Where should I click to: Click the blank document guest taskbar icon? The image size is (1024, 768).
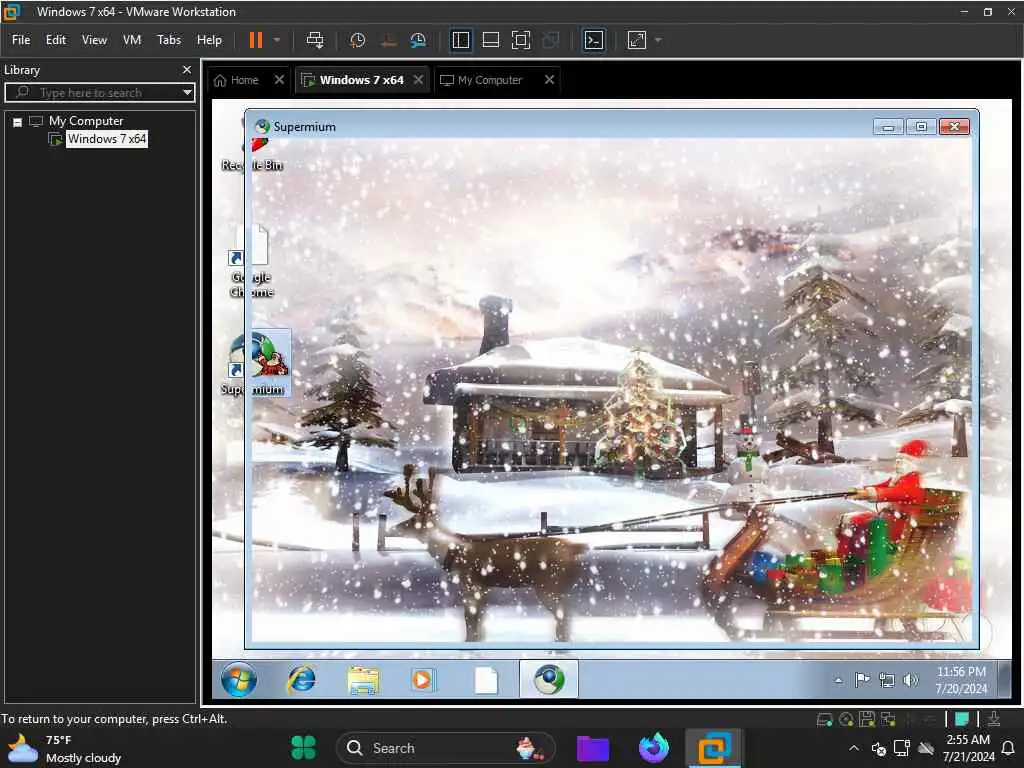point(486,680)
